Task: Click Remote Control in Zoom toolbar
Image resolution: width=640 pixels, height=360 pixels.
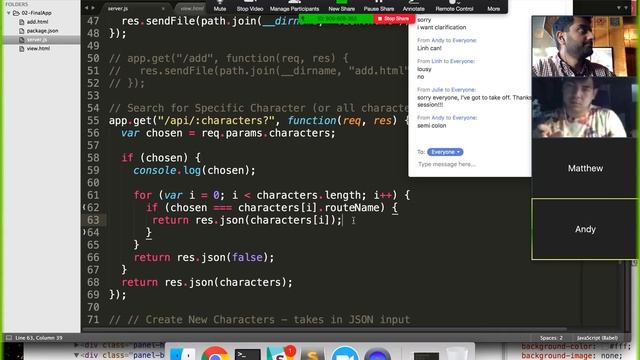Action: point(454,6)
